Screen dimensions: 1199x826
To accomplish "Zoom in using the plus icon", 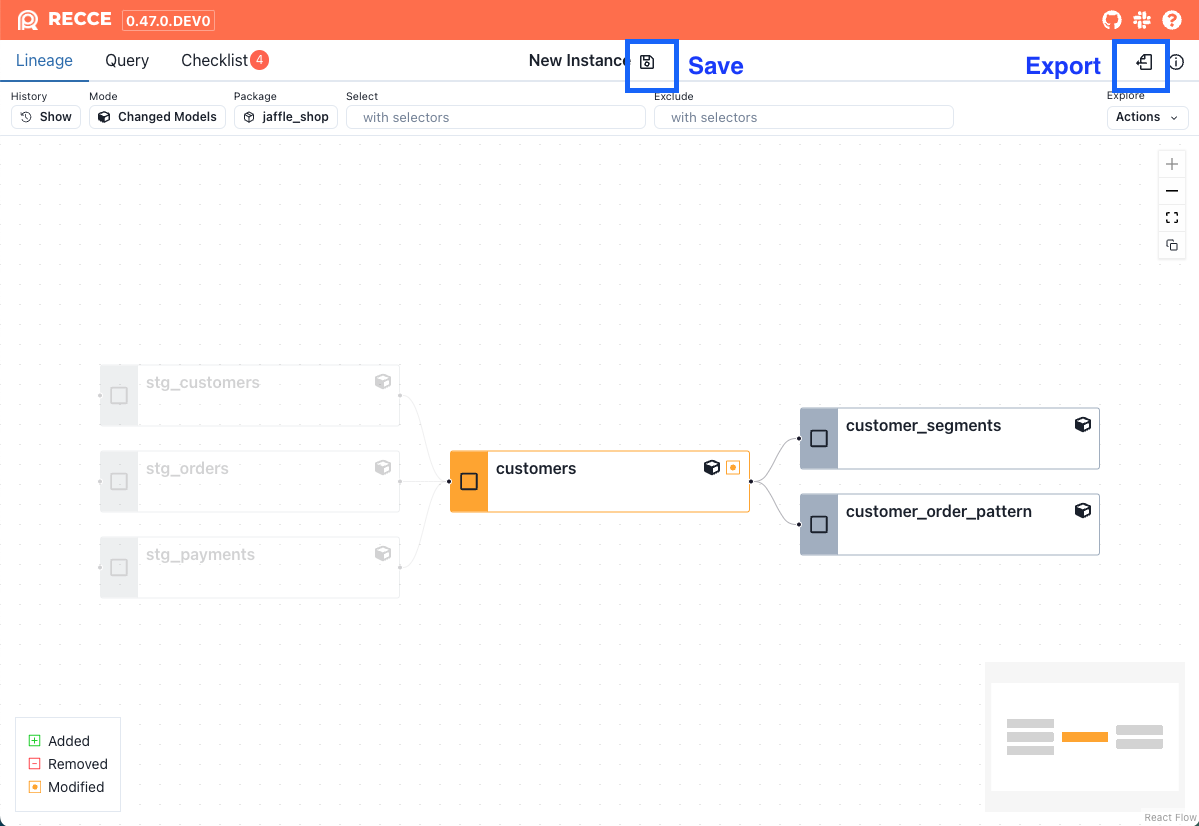I will [1171, 163].
